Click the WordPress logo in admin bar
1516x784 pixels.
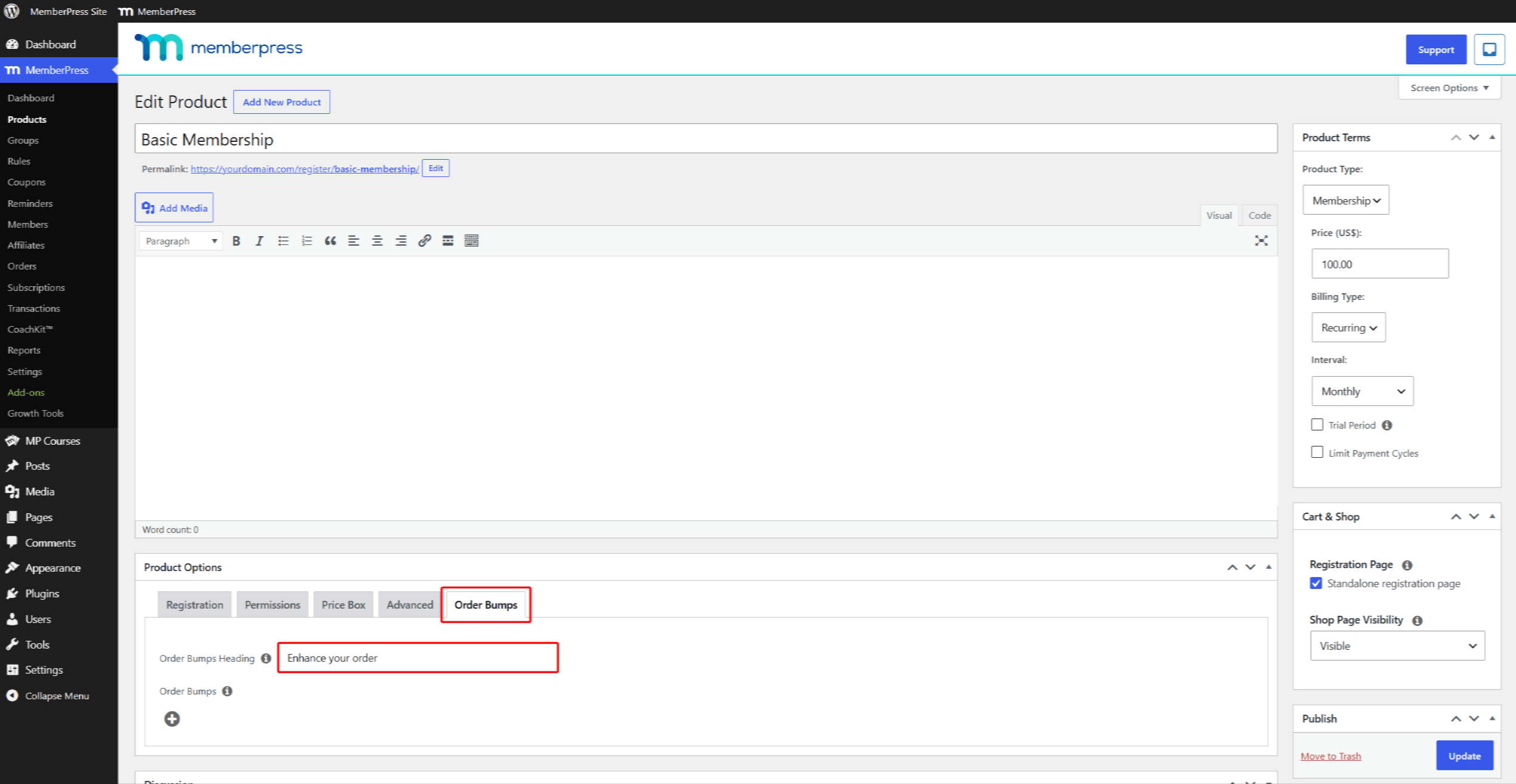[12, 11]
